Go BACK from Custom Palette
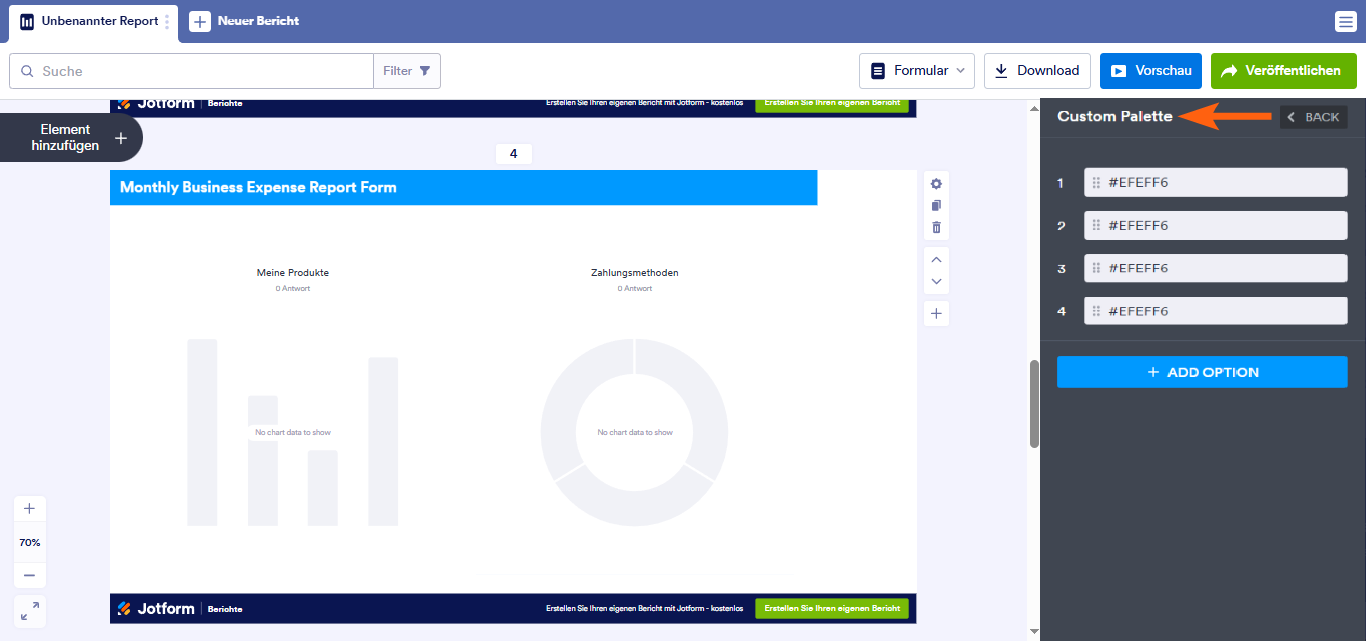Screen dimensions: 1366x641 pyautogui.click(x=1314, y=117)
